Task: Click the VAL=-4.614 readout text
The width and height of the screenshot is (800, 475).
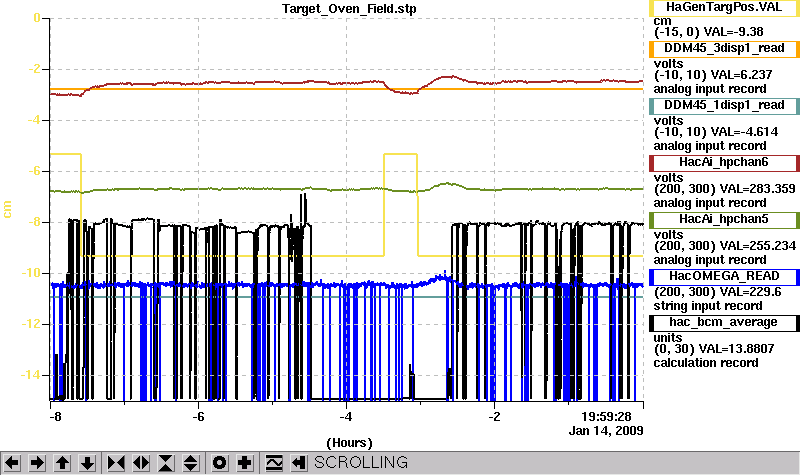Action: pyautogui.click(x=744, y=132)
